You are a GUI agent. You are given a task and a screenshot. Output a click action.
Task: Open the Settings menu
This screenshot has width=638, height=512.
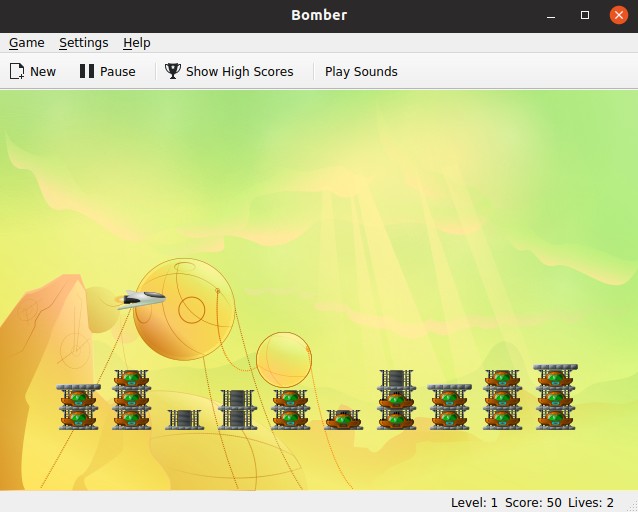point(83,43)
